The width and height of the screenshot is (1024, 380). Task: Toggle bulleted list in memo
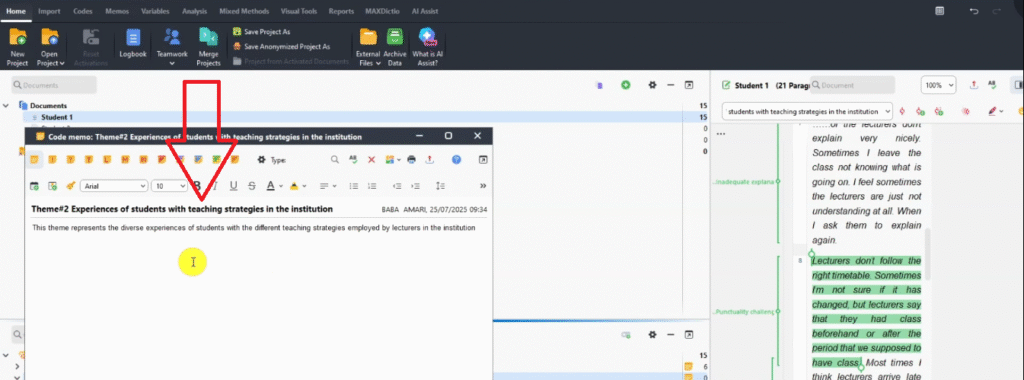click(353, 186)
